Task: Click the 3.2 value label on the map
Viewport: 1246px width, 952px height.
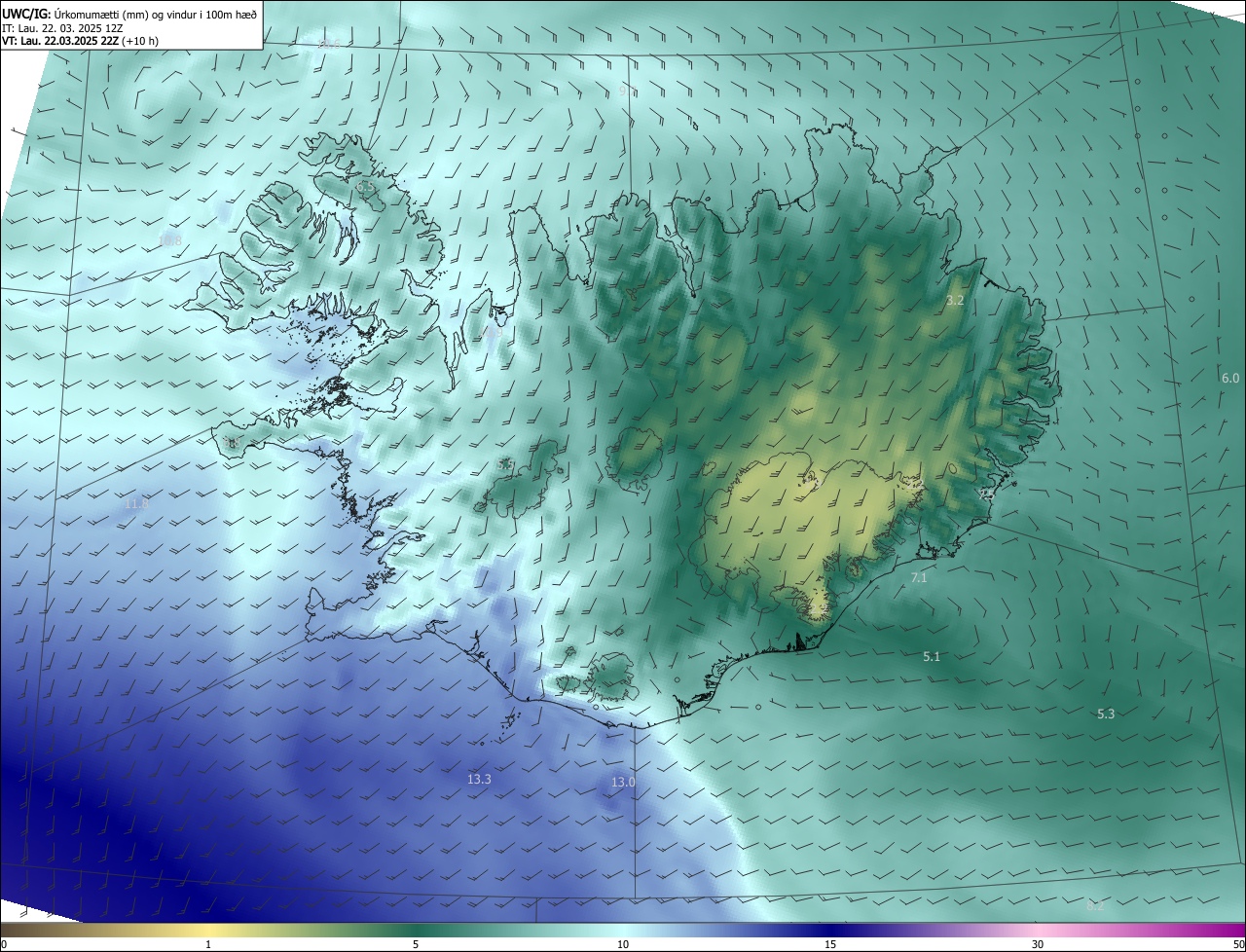Action: click(955, 301)
